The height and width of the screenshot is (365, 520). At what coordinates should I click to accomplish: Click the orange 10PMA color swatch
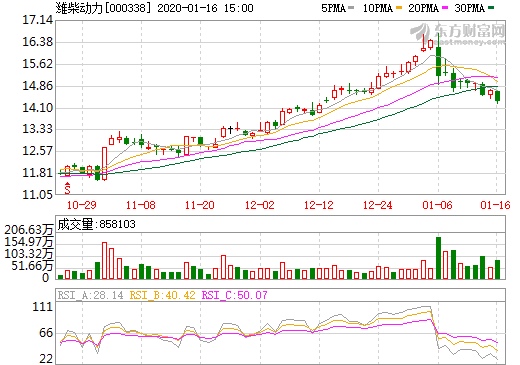point(399,7)
